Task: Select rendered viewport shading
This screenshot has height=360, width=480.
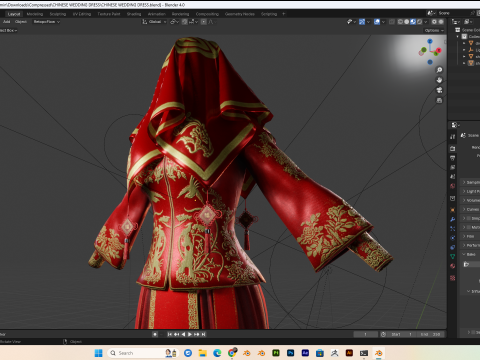Action: click(419, 22)
